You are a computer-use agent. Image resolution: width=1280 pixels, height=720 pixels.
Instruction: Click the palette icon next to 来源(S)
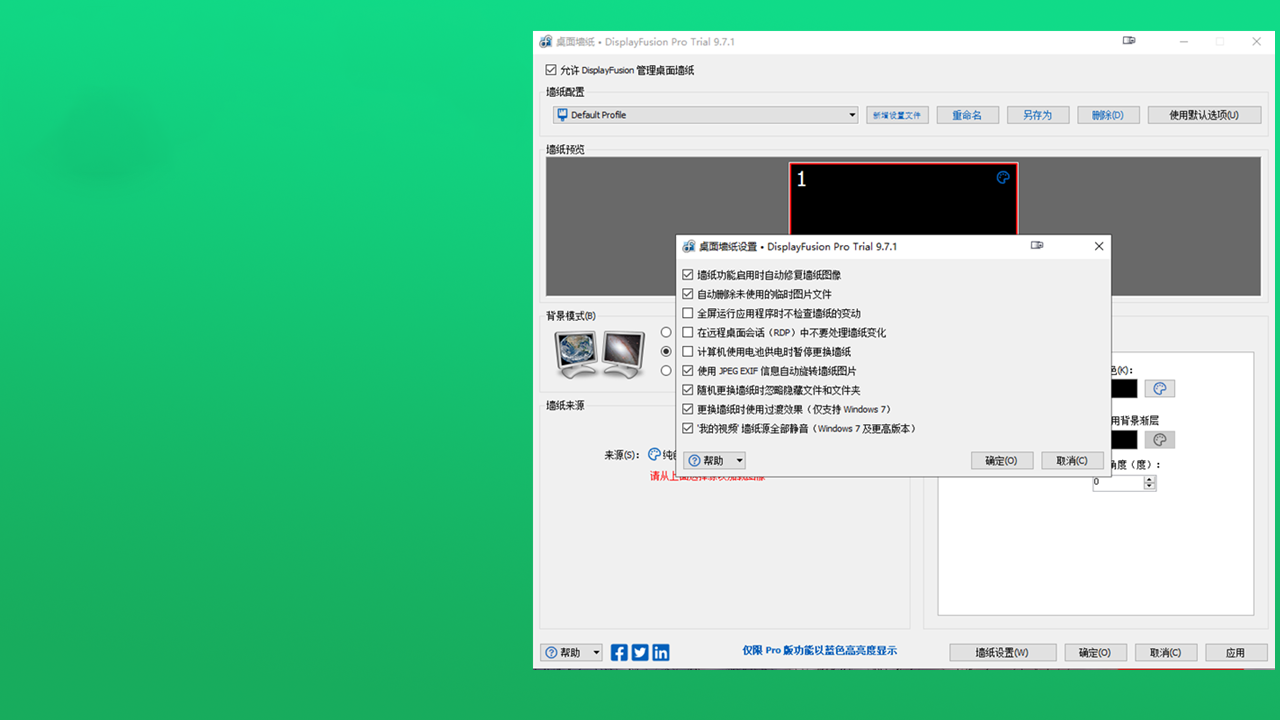tap(655, 454)
